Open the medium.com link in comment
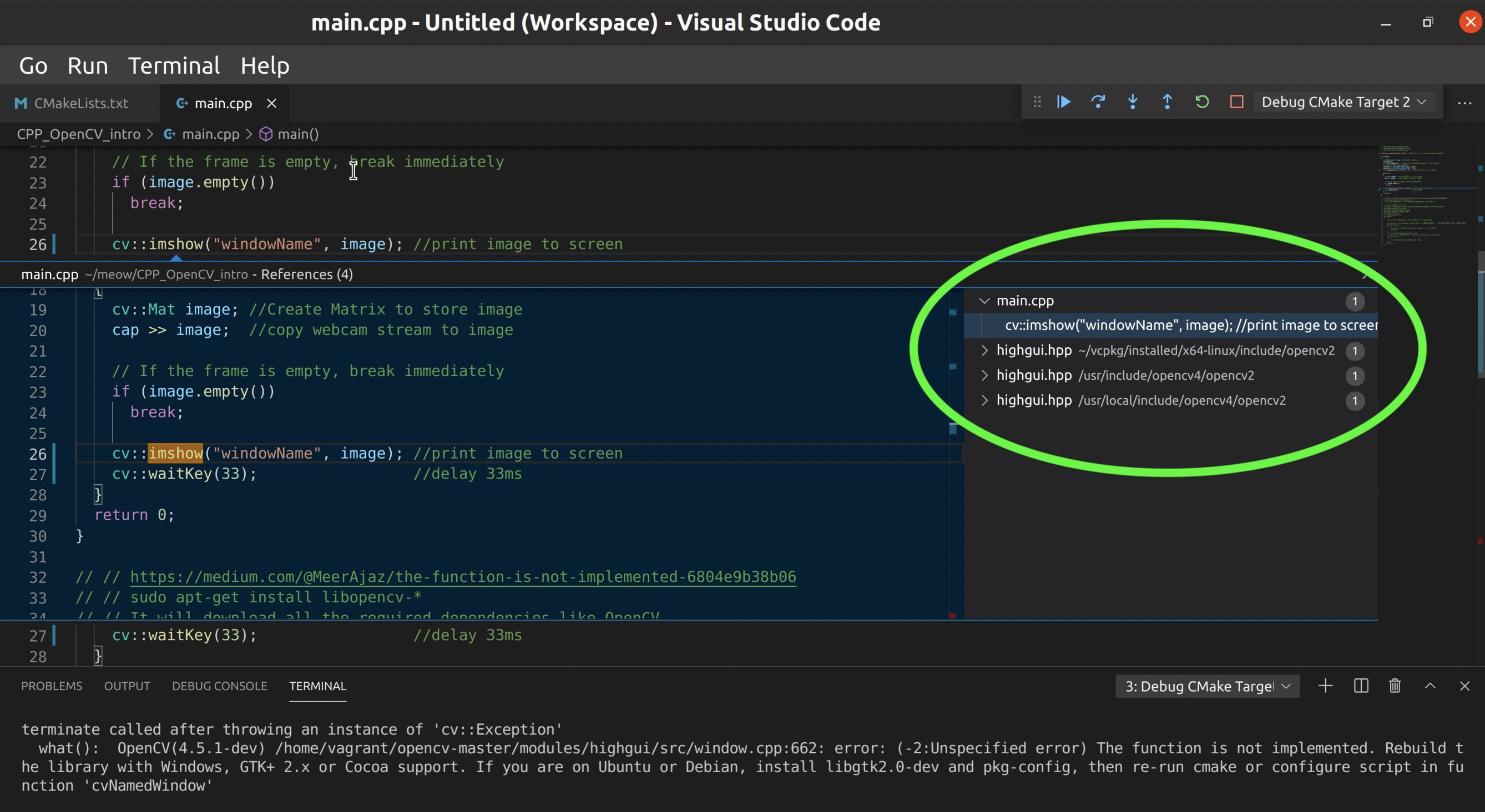This screenshot has width=1485, height=812. 463,577
